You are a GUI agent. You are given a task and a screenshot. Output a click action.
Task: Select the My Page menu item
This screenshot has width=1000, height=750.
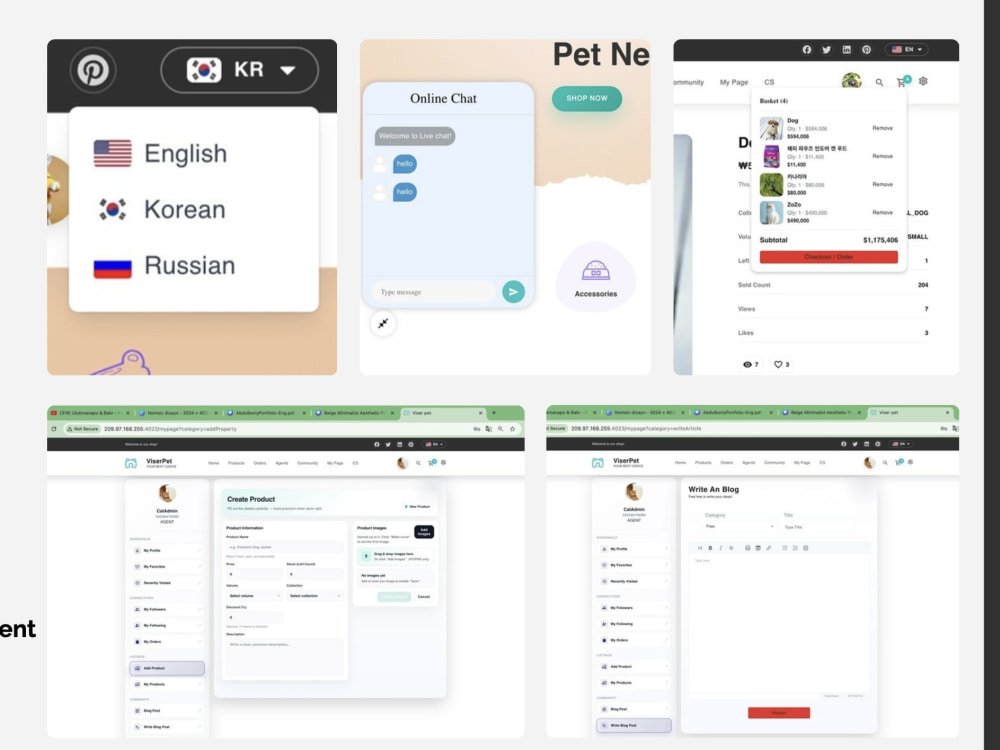[734, 82]
